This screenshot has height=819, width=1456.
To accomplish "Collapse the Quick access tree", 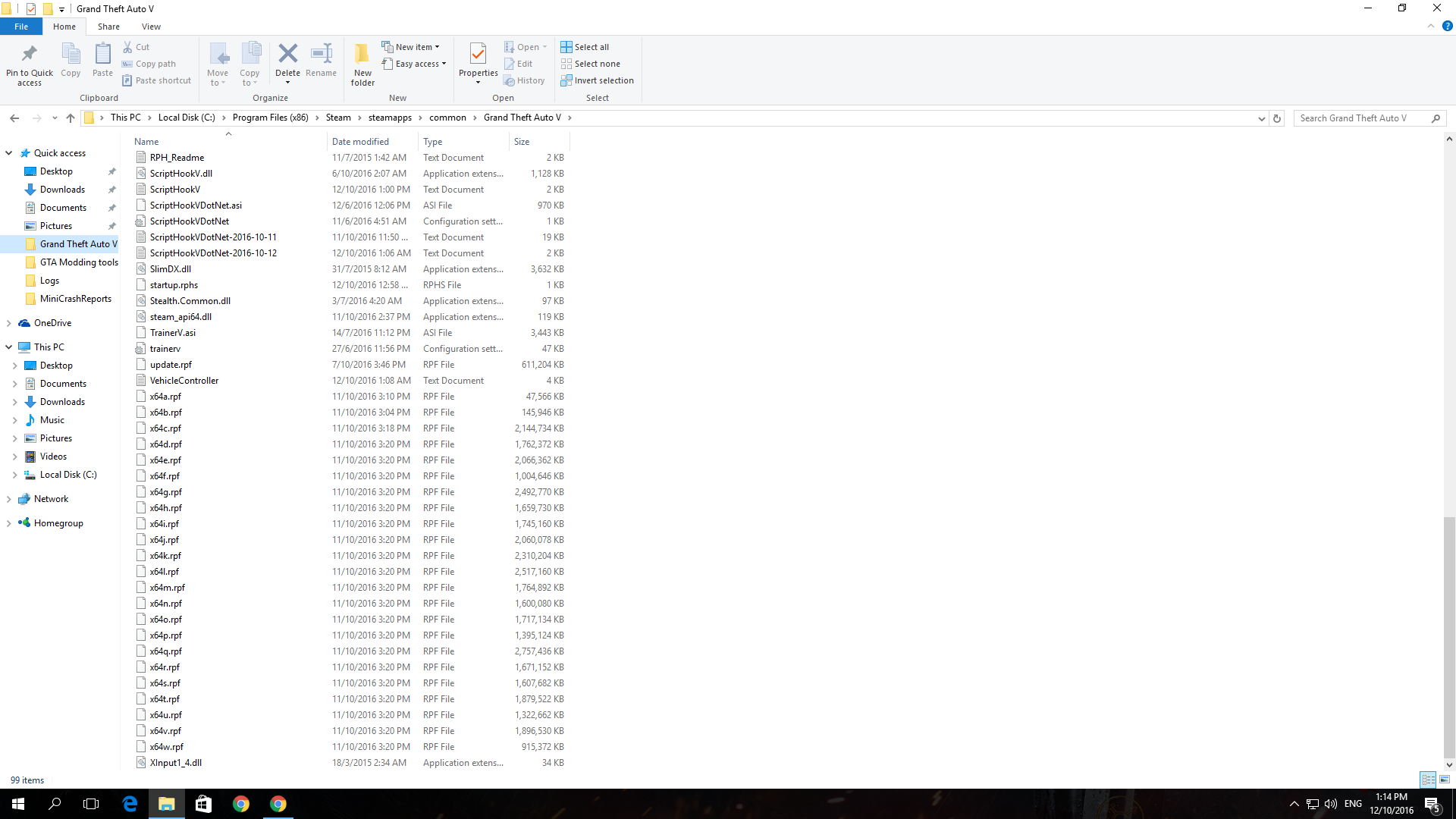I will click(9, 153).
